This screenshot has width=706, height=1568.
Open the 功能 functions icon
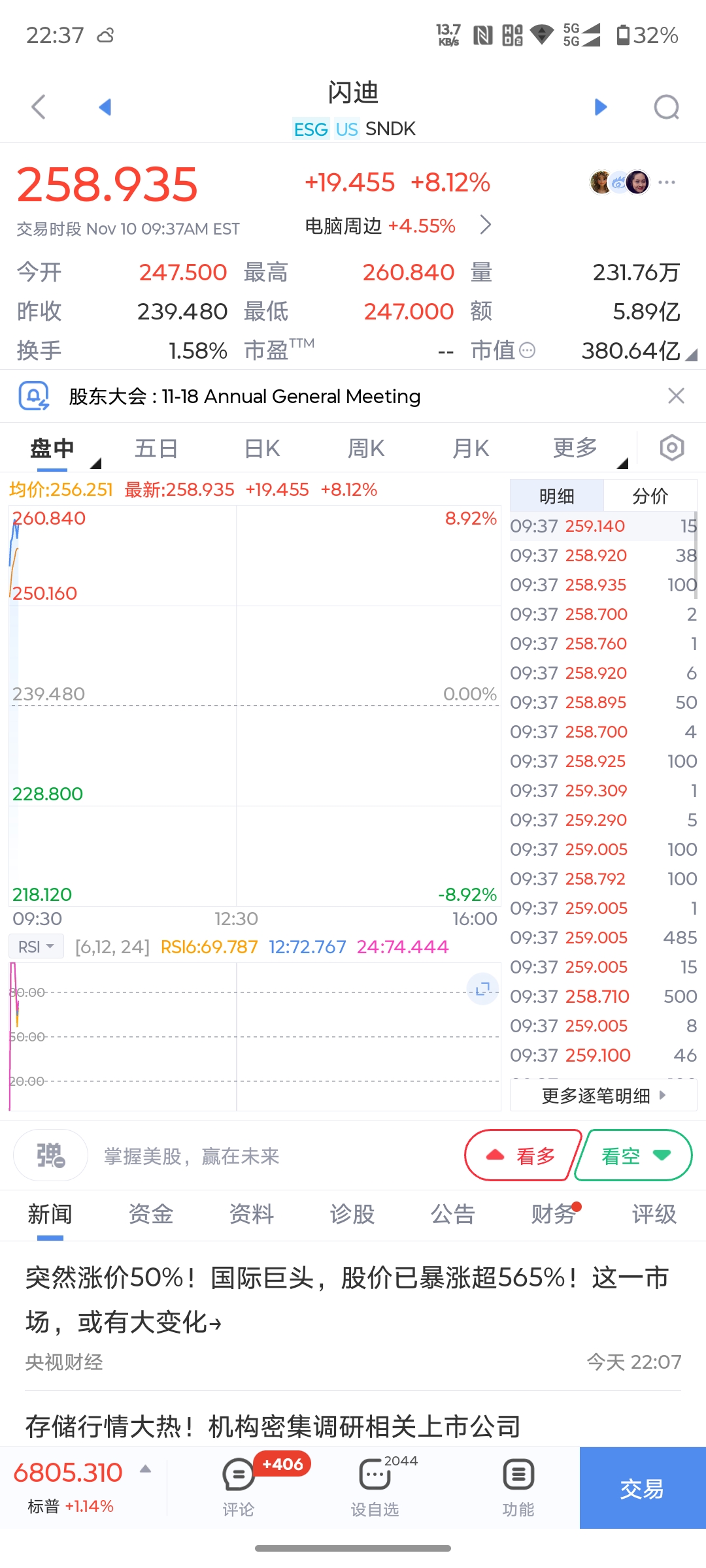coord(518,1488)
